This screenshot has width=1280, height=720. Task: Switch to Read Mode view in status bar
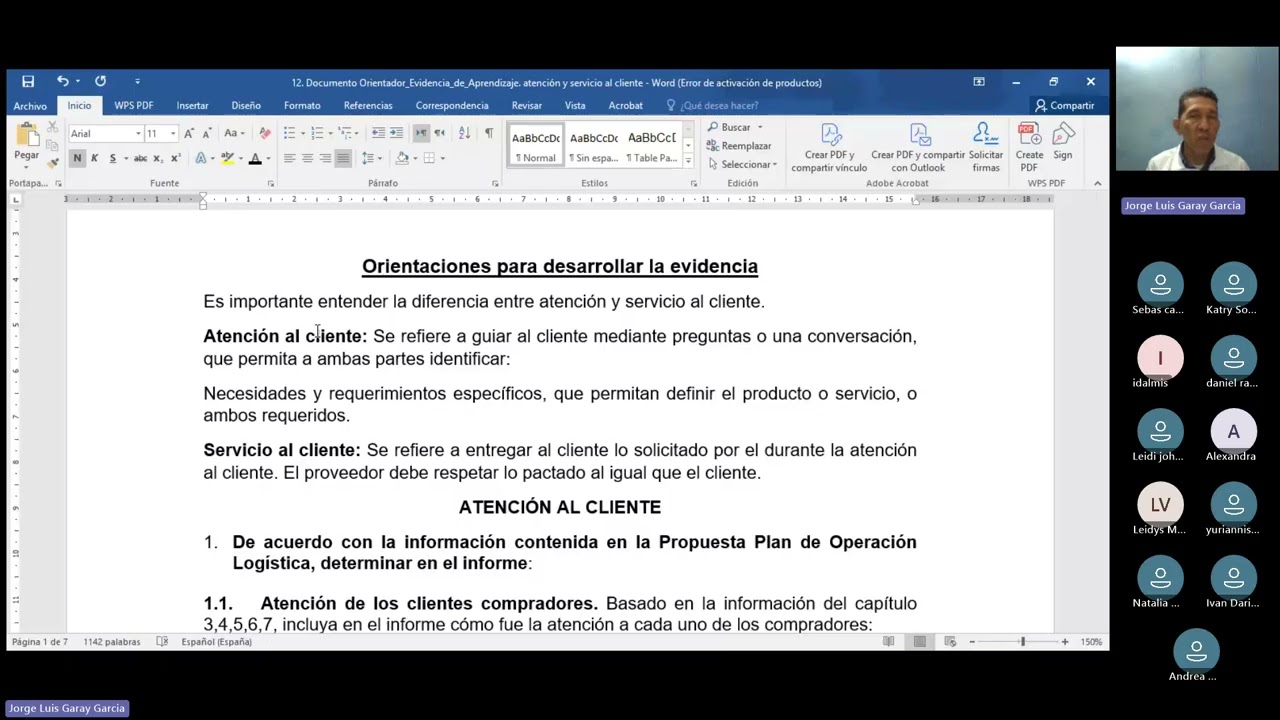click(x=888, y=641)
